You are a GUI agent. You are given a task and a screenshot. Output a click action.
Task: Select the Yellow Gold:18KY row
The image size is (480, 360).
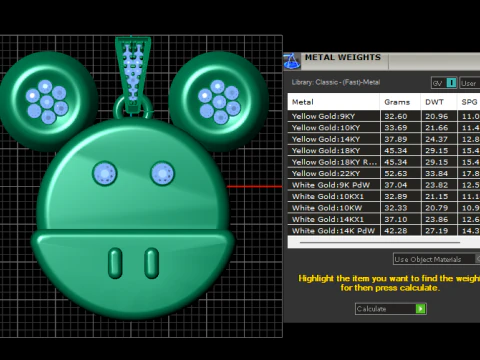pyautogui.click(x=384, y=150)
